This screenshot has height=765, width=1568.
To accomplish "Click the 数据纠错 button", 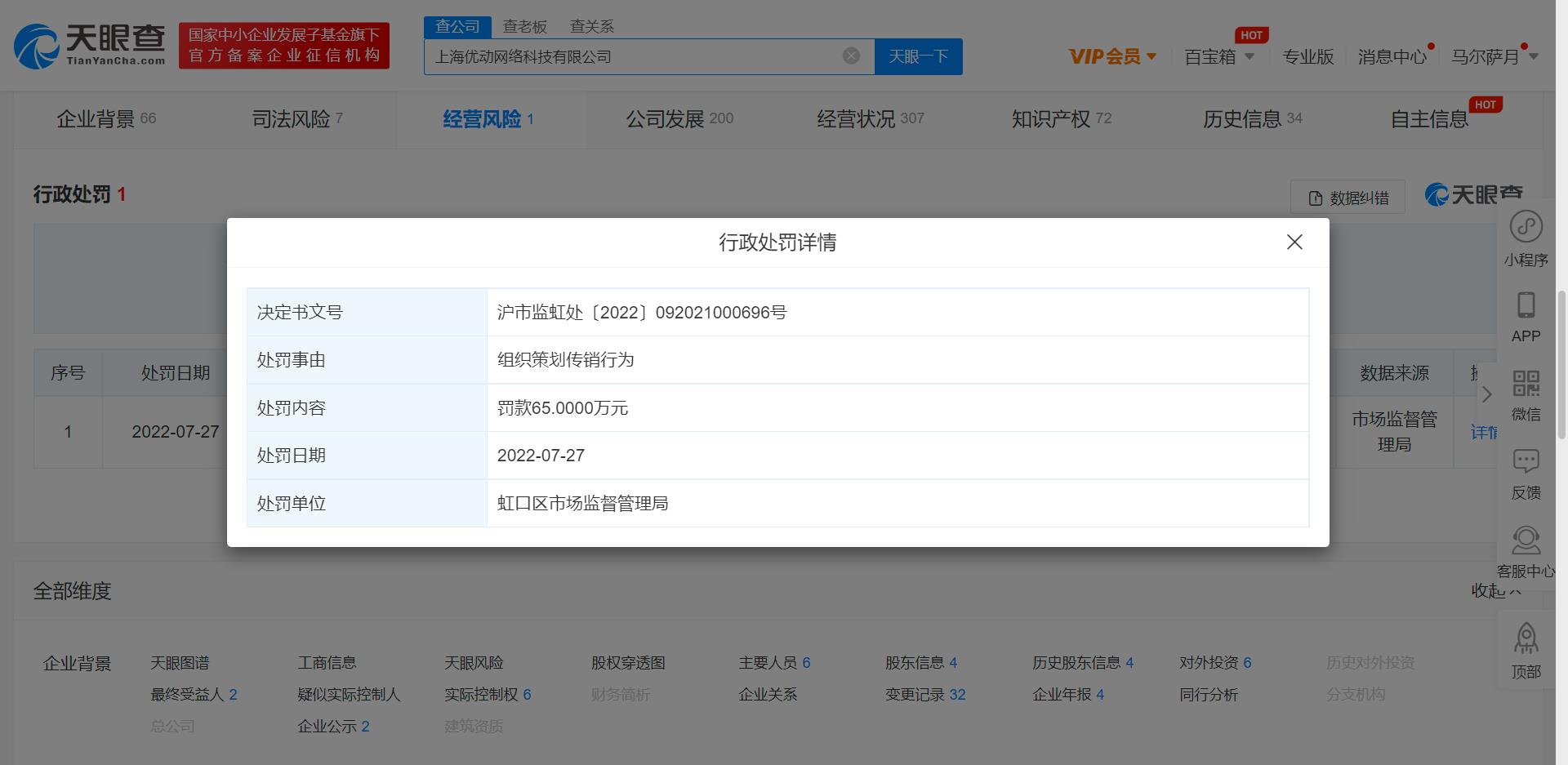I will [x=1347, y=198].
